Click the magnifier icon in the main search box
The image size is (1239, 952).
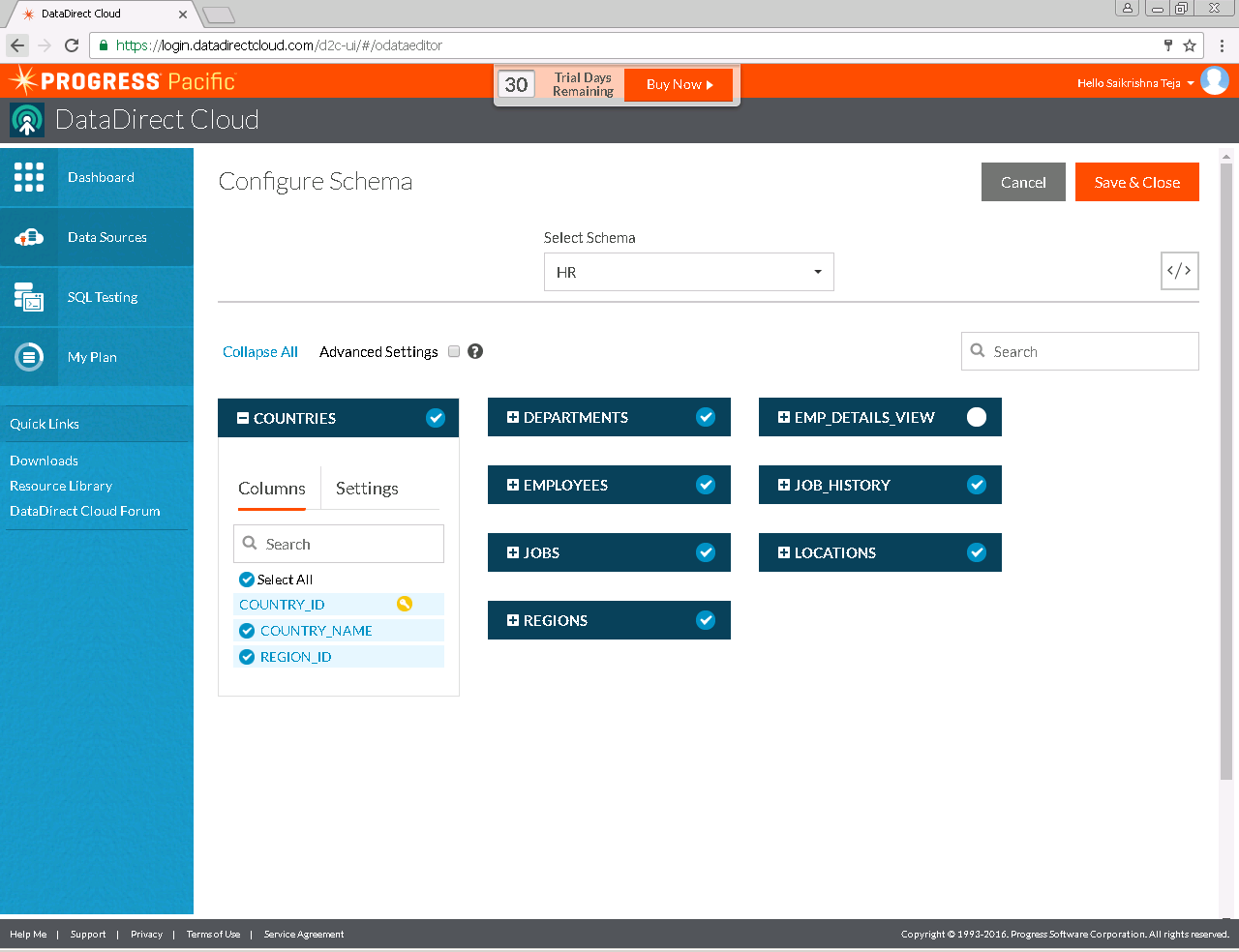978,350
